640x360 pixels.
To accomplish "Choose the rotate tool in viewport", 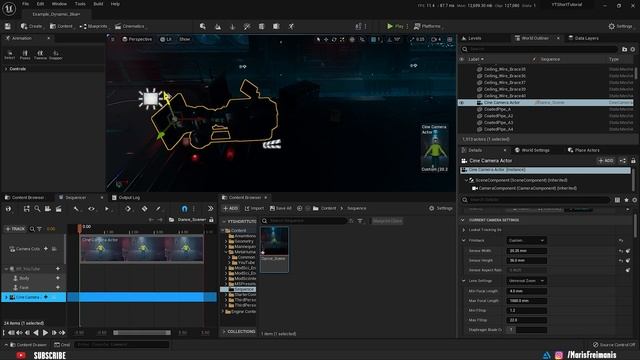I will (334, 39).
